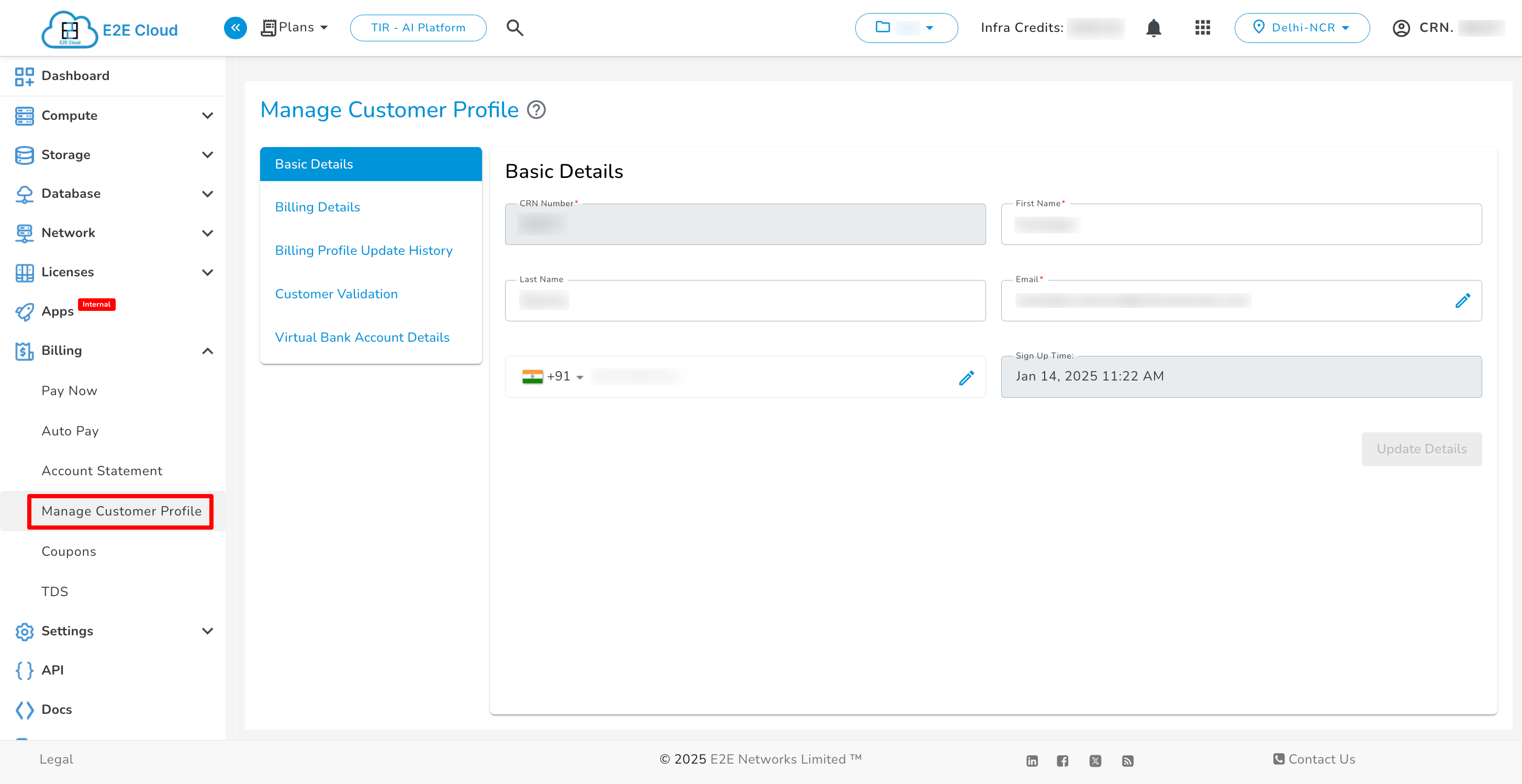Open the X (Twitter) footer icon
The width and height of the screenshot is (1522, 784).
1095,760
